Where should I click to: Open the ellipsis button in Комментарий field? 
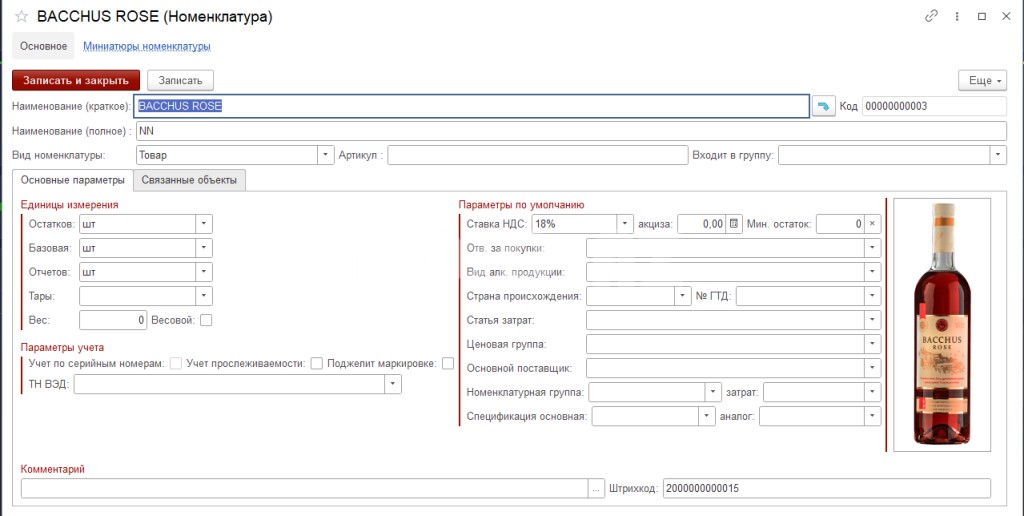pyautogui.click(x=596, y=488)
